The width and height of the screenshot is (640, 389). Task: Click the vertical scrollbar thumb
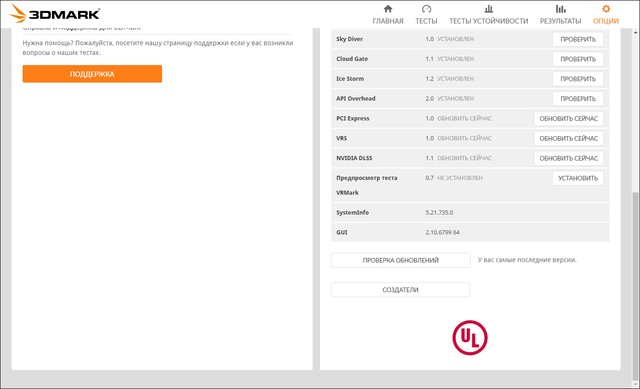tap(636, 286)
